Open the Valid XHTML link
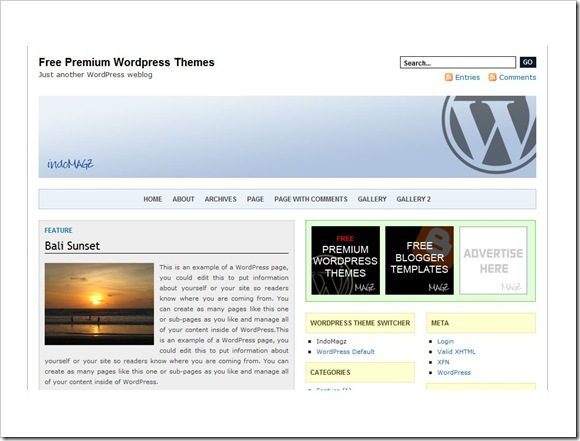 pos(456,351)
